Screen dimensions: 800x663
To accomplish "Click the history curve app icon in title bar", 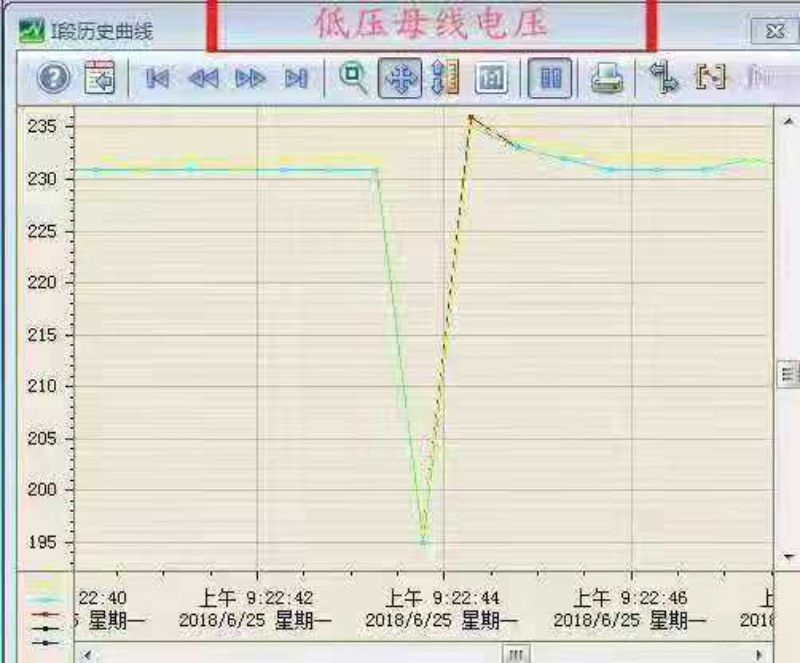I will pyautogui.click(x=32, y=32).
